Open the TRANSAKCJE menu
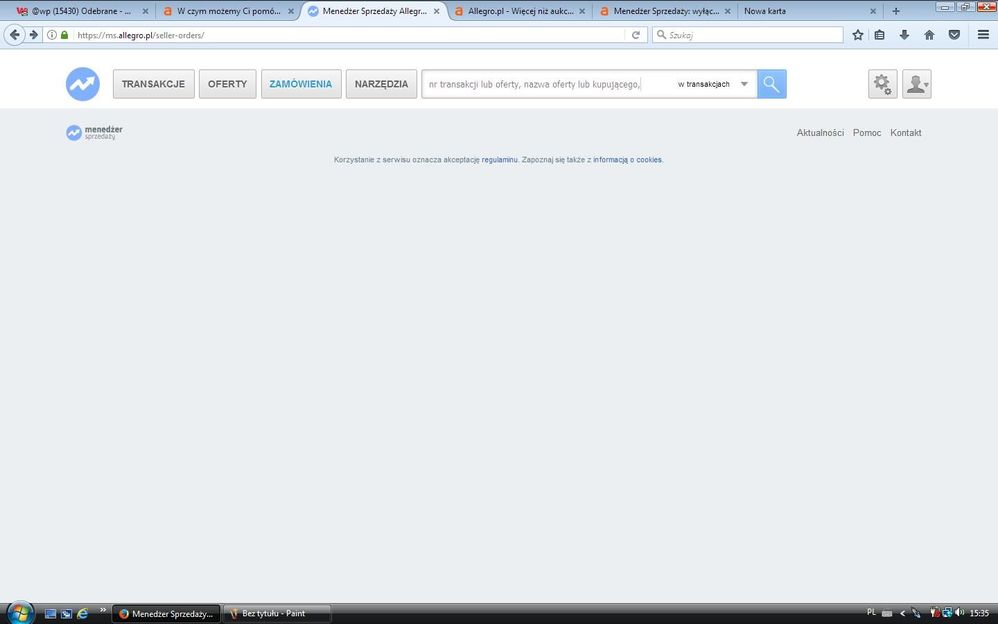Viewport: 998px width, 624px height. [x=153, y=84]
